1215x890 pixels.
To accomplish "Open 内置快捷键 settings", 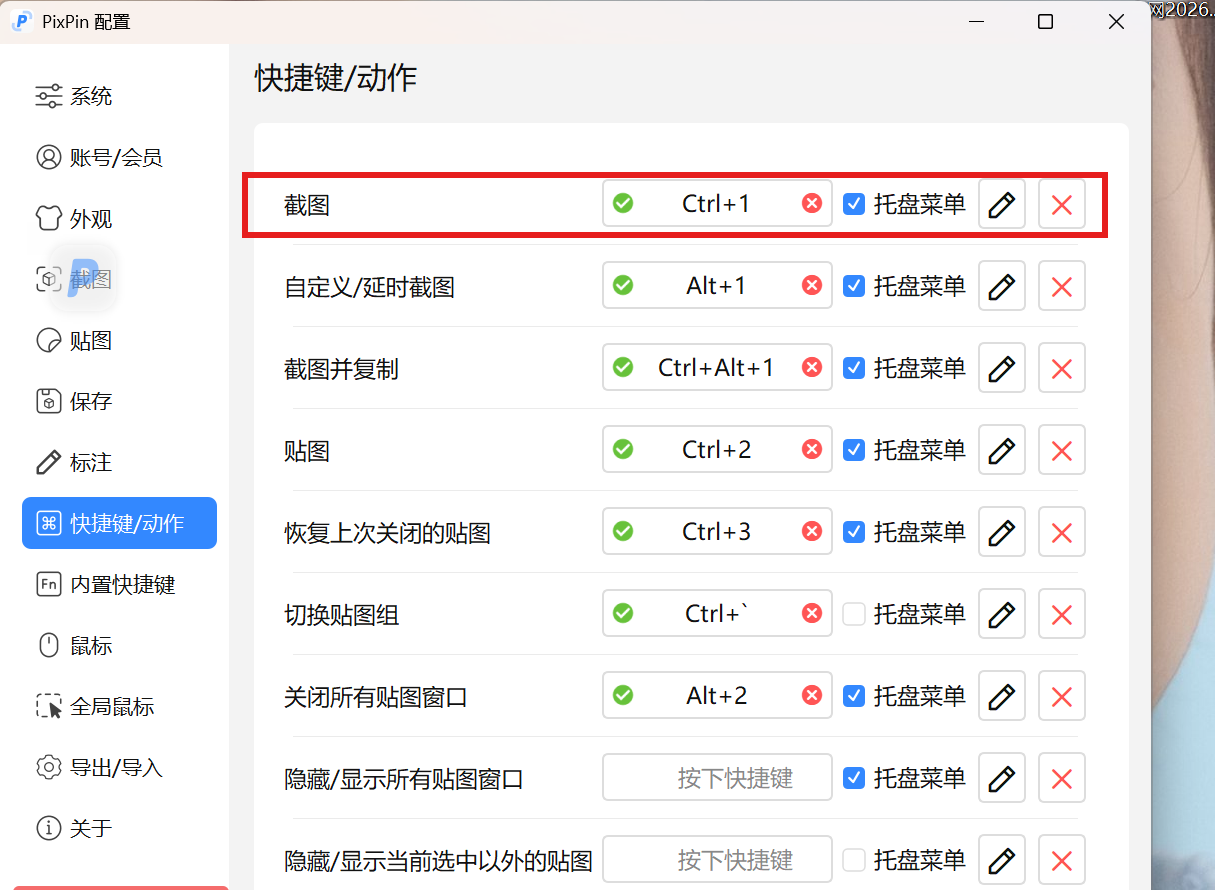I will (119, 585).
